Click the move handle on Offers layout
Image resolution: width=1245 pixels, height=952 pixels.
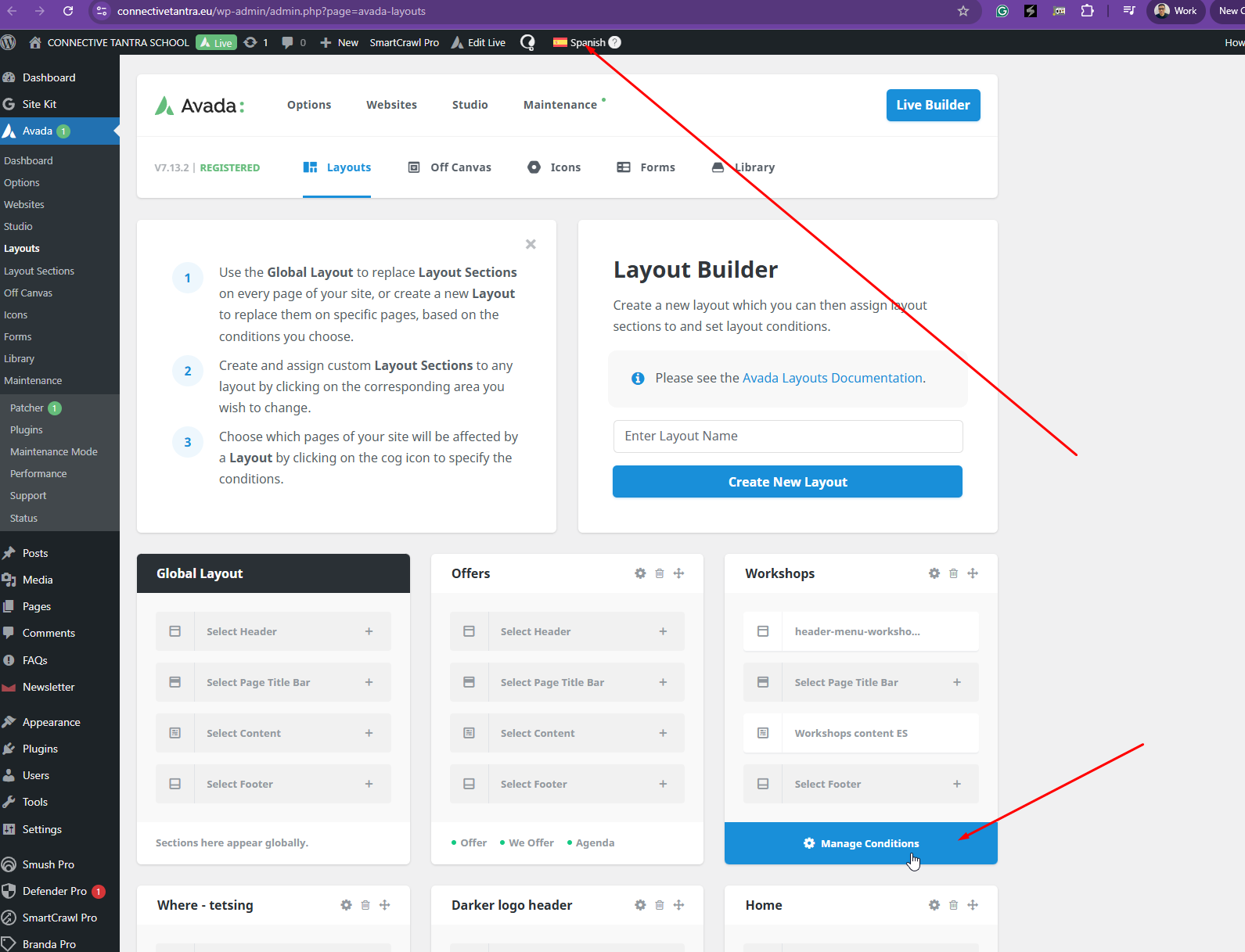(679, 573)
